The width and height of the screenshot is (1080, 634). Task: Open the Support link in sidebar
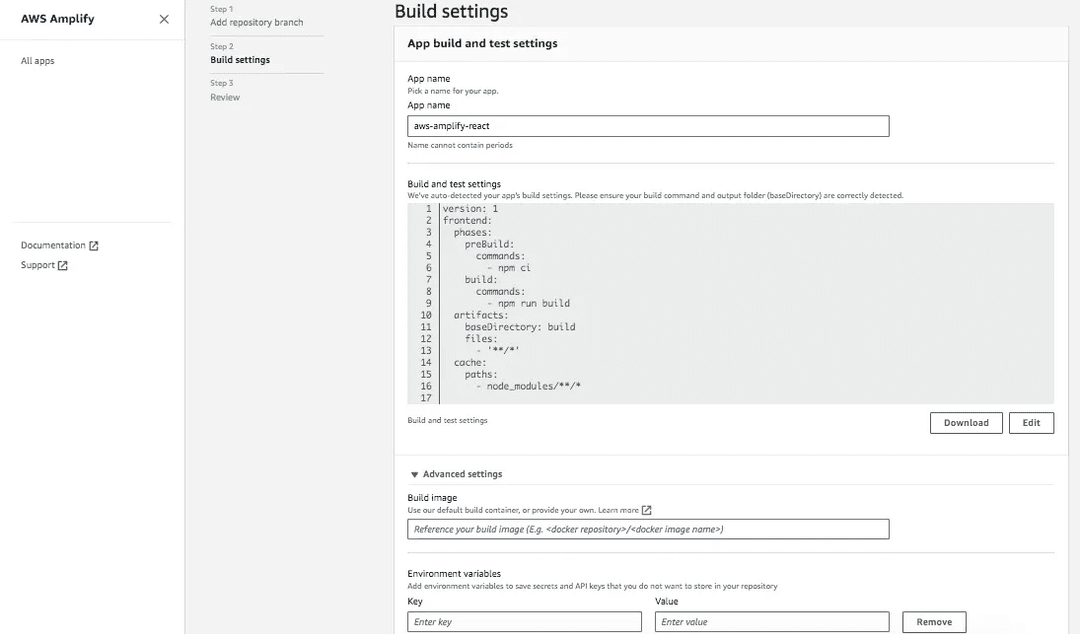coord(38,266)
